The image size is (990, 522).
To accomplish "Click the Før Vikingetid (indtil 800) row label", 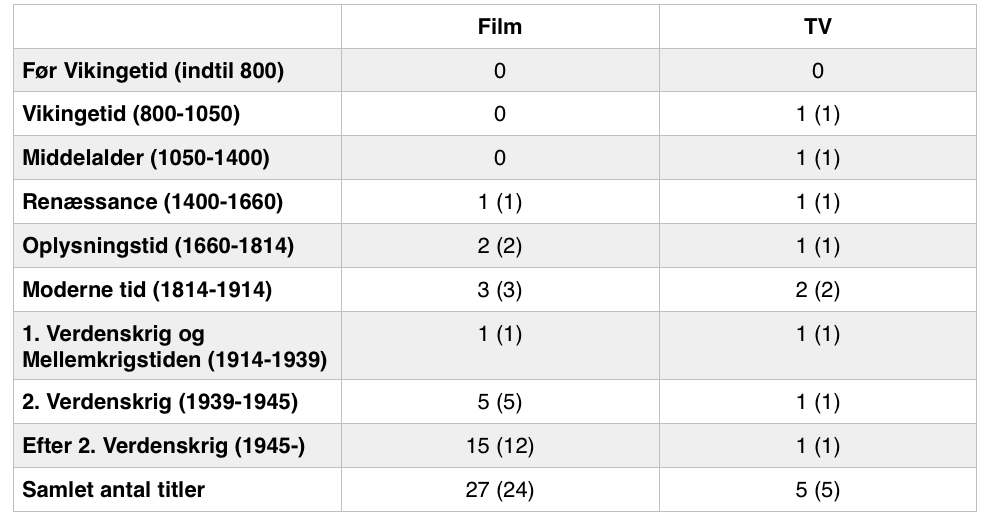I will [x=153, y=70].
